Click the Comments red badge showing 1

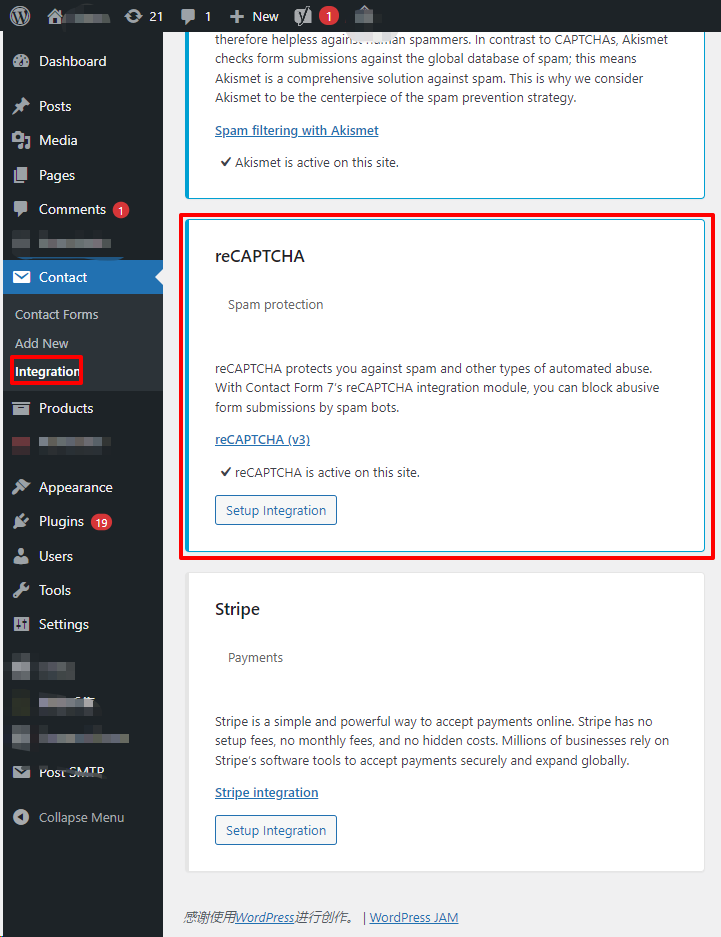(121, 210)
